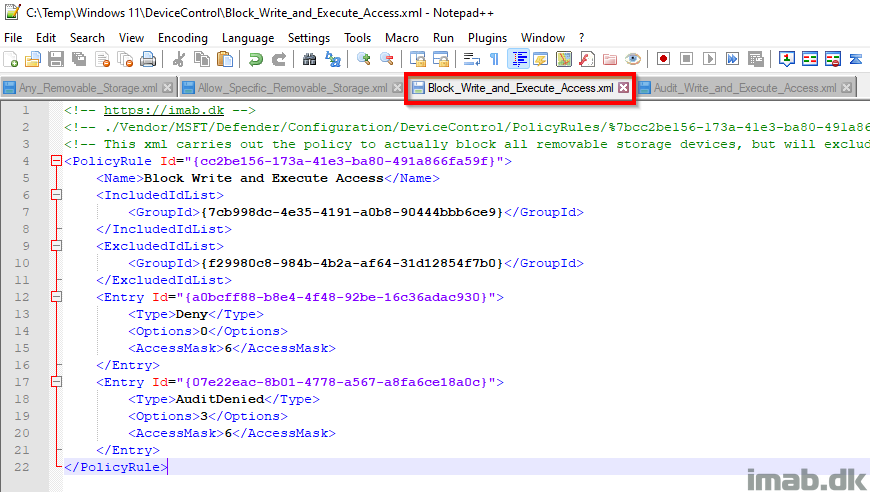Save current recorded macro icon
This screenshot has height=492, width=870.
click(x=756, y=59)
